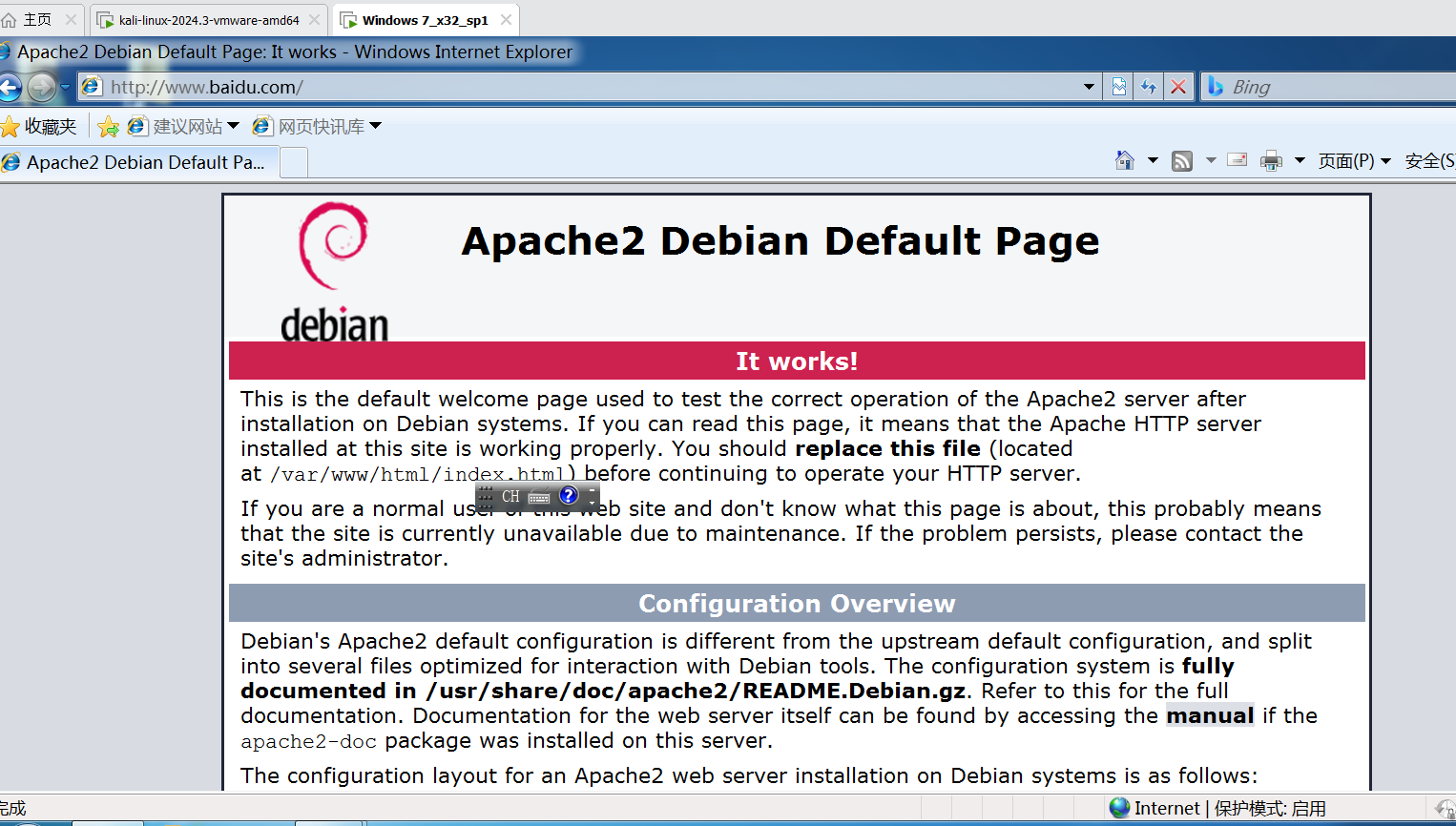
Task: Follow the "manual" documentation link
Action: (1210, 715)
